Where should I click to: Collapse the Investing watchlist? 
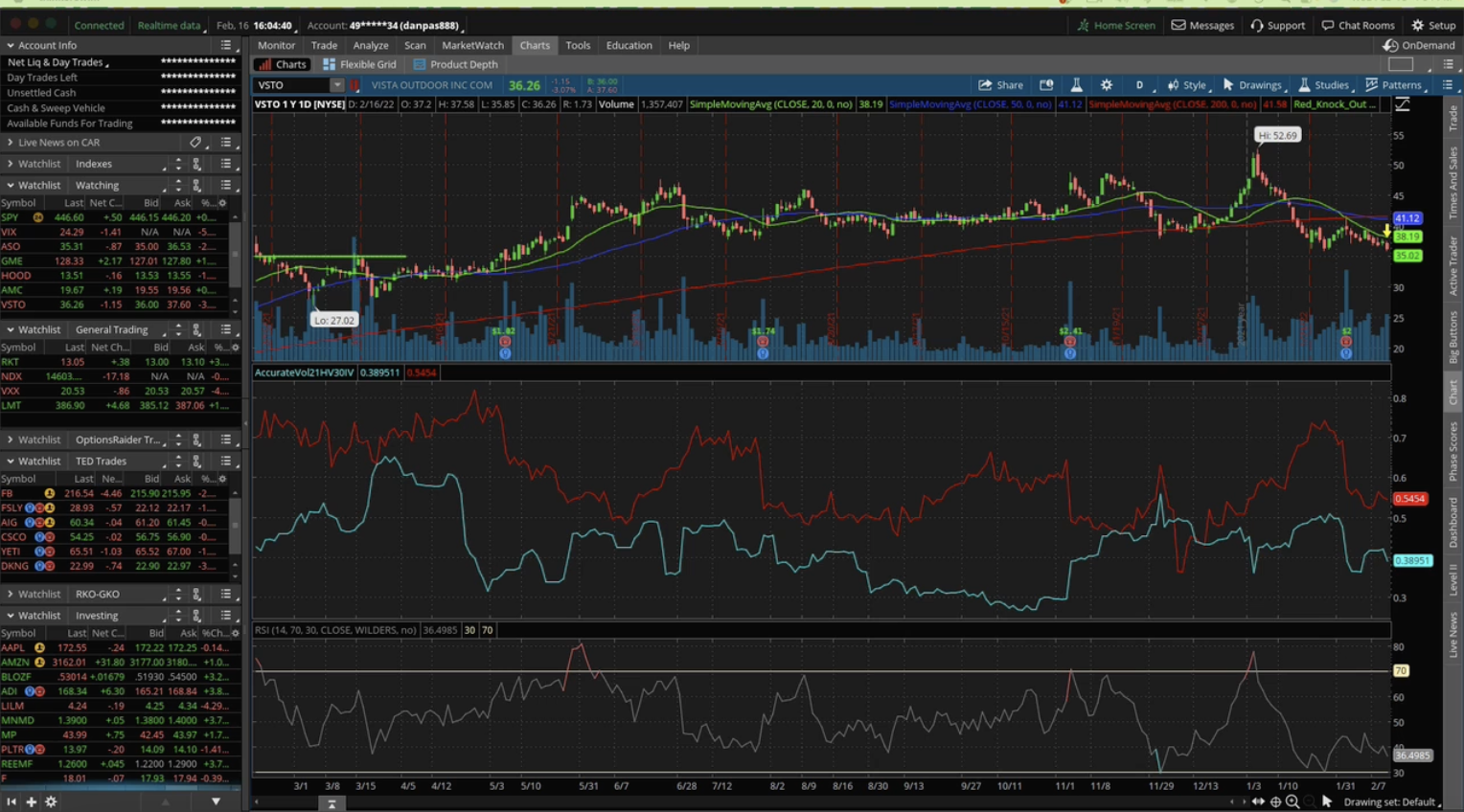[x=11, y=616]
